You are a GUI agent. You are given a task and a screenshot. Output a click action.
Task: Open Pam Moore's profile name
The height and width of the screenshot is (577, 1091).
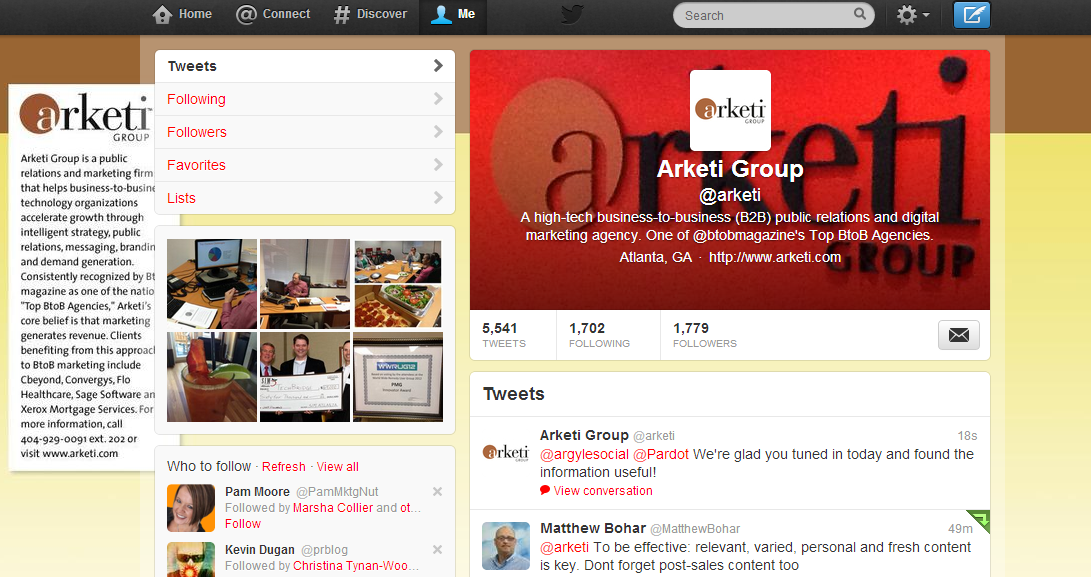click(257, 491)
